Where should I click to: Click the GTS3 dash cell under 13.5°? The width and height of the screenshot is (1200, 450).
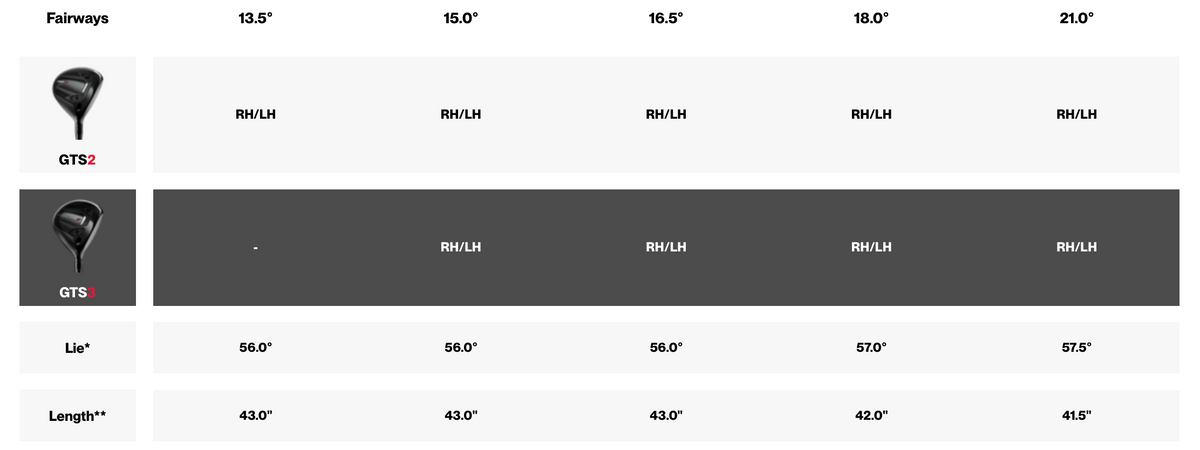pos(256,248)
